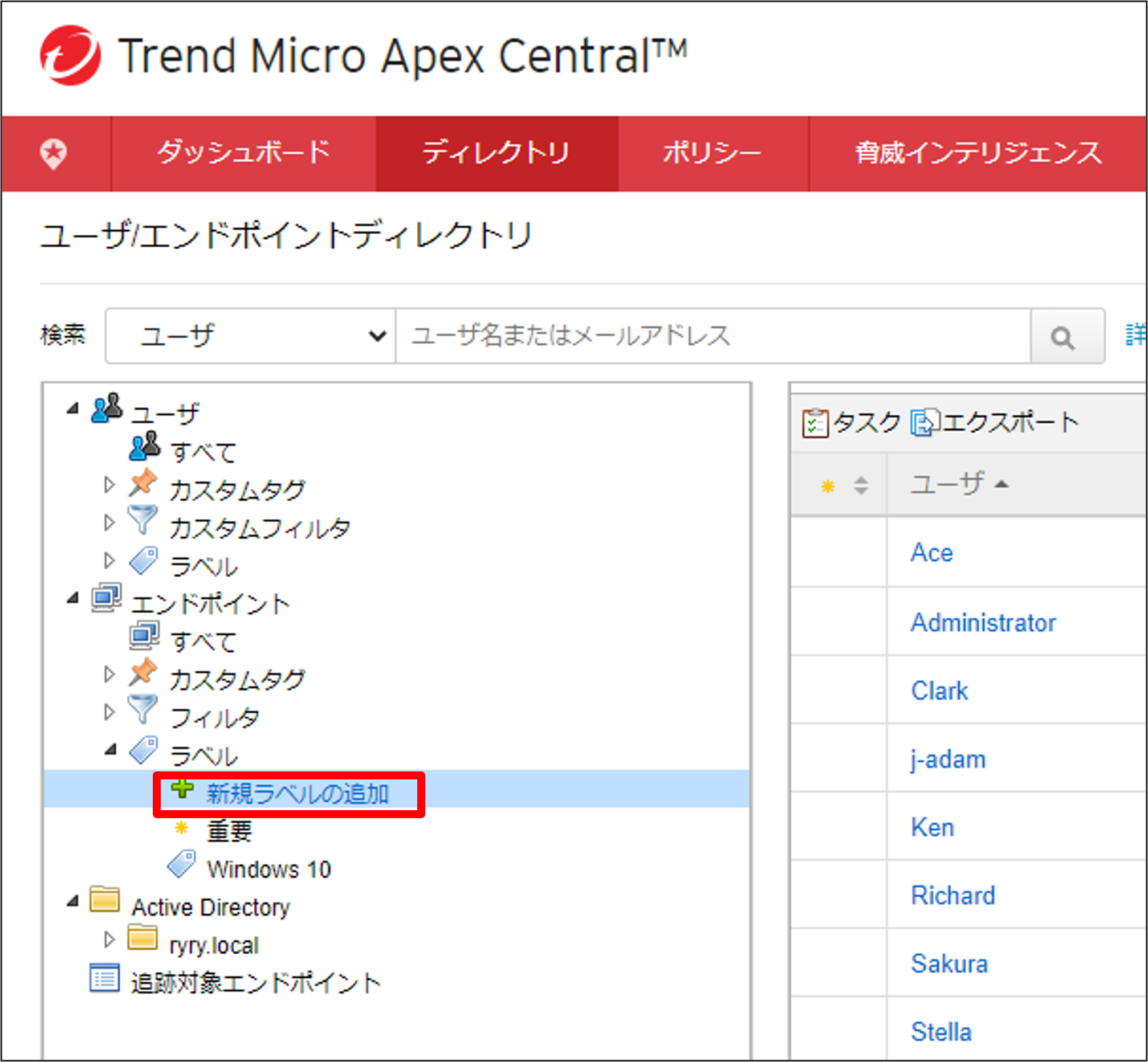Click the favorites star pin icon
Image resolution: width=1148 pixels, height=1062 pixels.
(x=54, y=153)
